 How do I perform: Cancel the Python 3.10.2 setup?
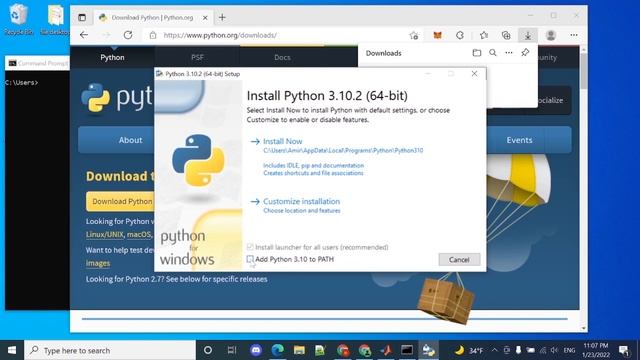coord(459,260)
